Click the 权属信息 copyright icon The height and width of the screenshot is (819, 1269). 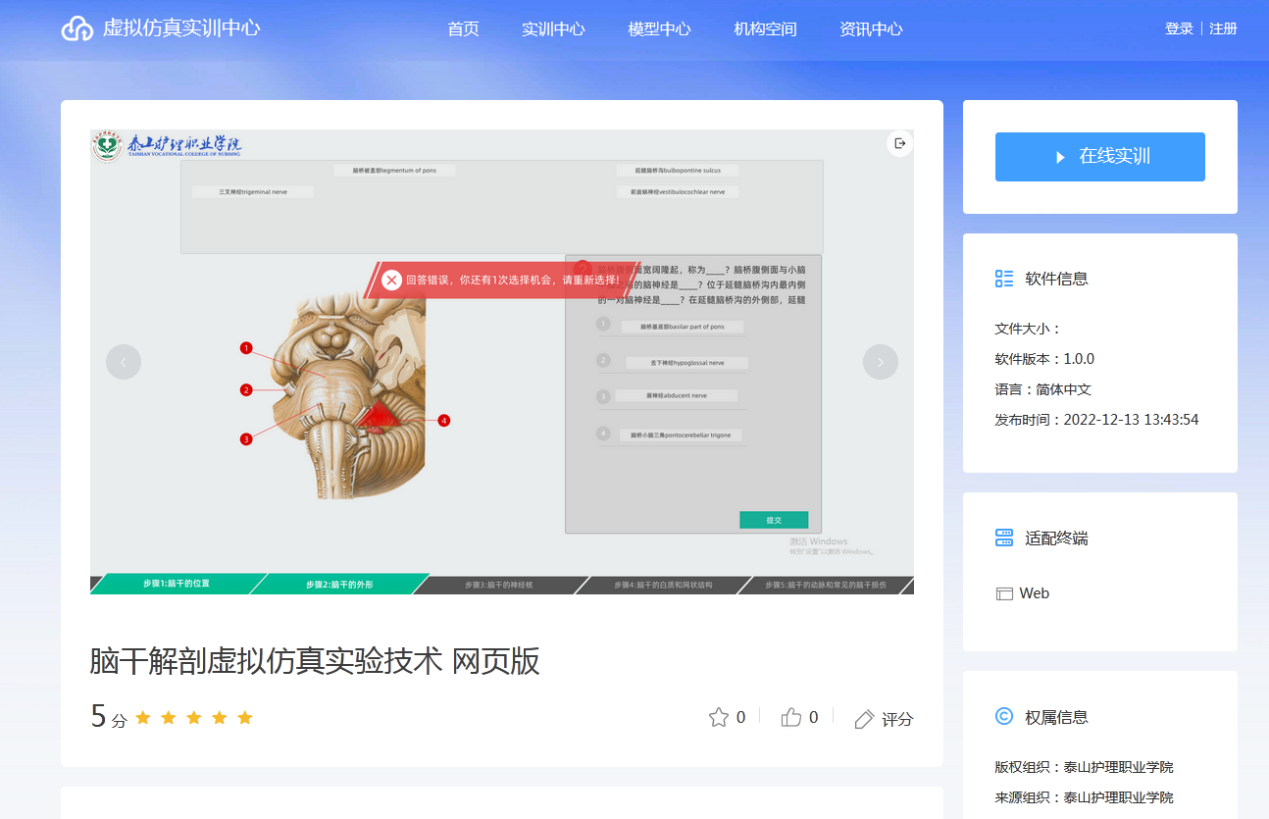1004,716
